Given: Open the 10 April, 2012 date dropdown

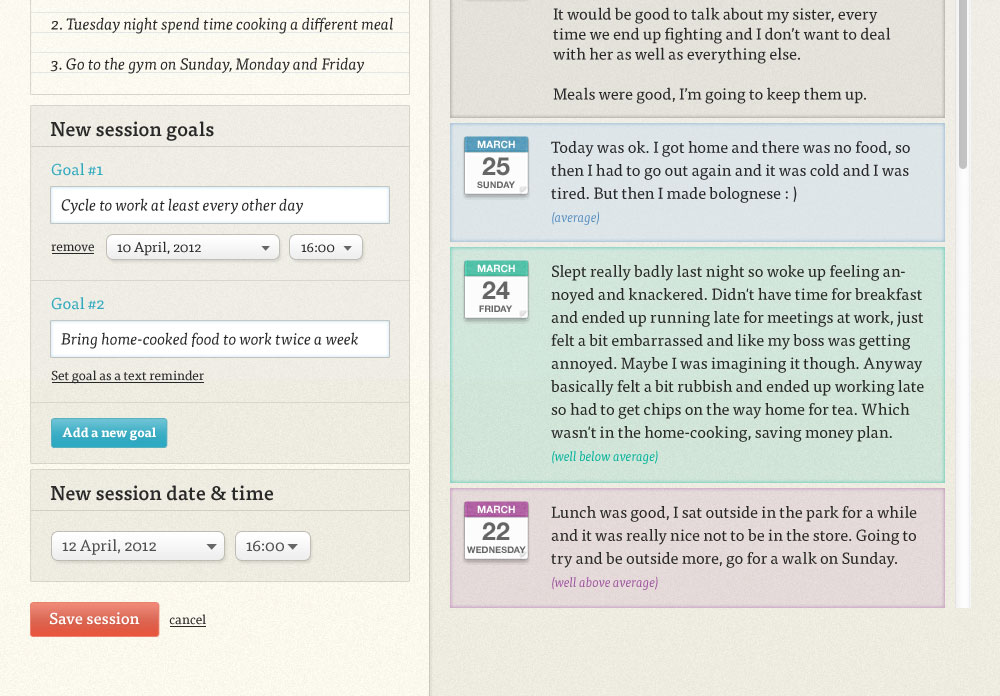Looking at the screenshot, I should [193, 248].
